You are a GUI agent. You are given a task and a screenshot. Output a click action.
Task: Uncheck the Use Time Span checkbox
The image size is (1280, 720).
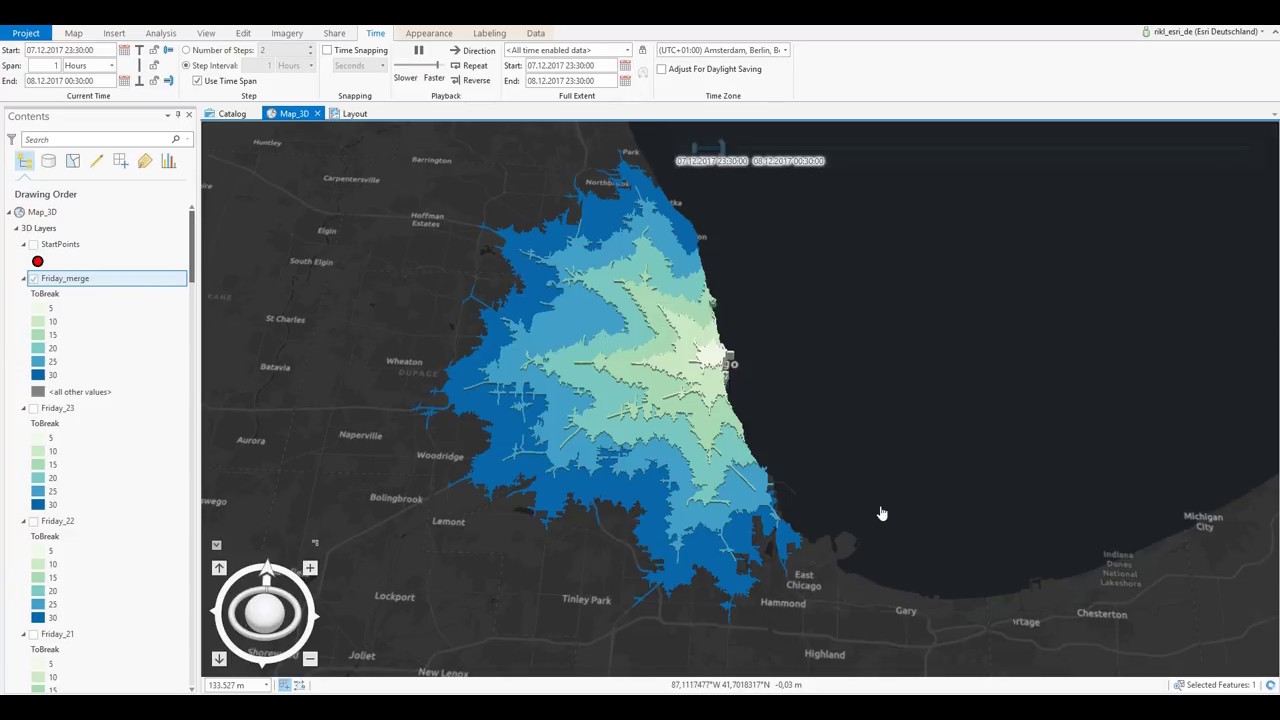197,80
